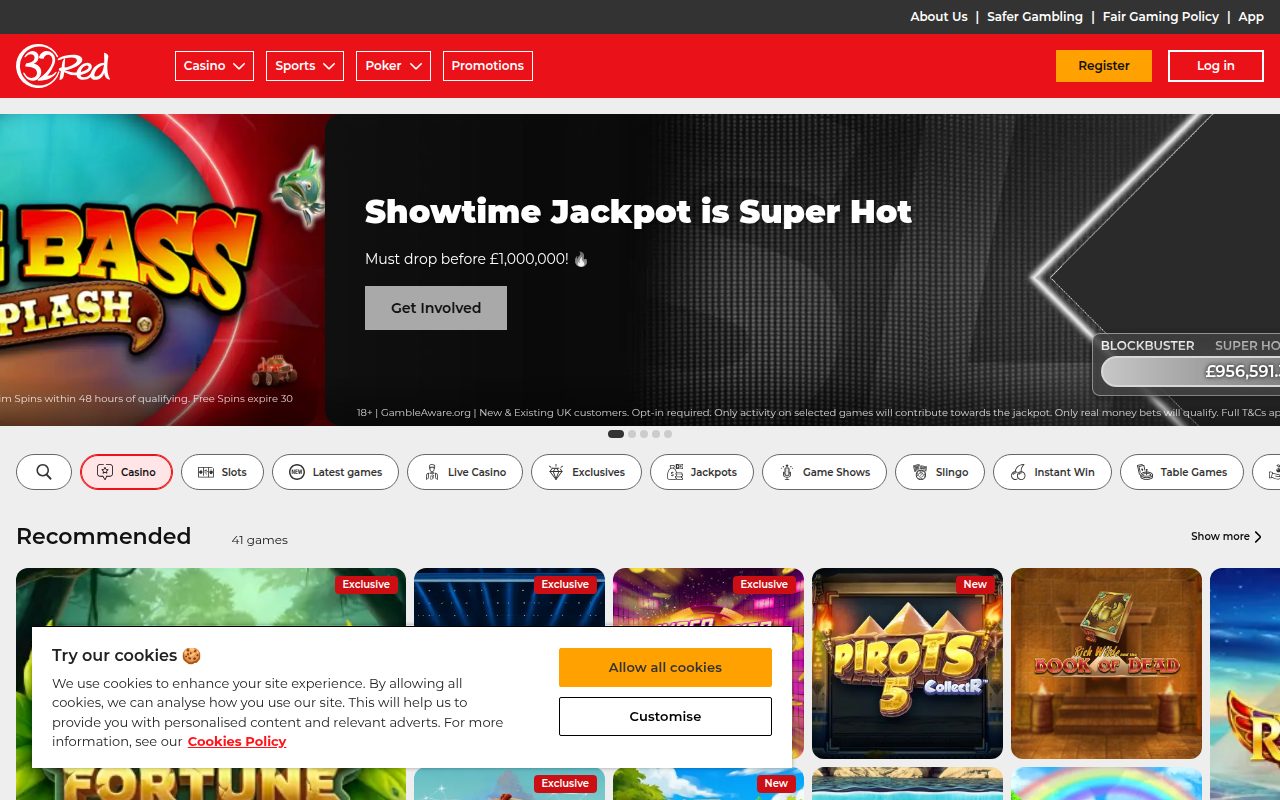Click the '41 games' count text
1280x800 pixels.
260,540
